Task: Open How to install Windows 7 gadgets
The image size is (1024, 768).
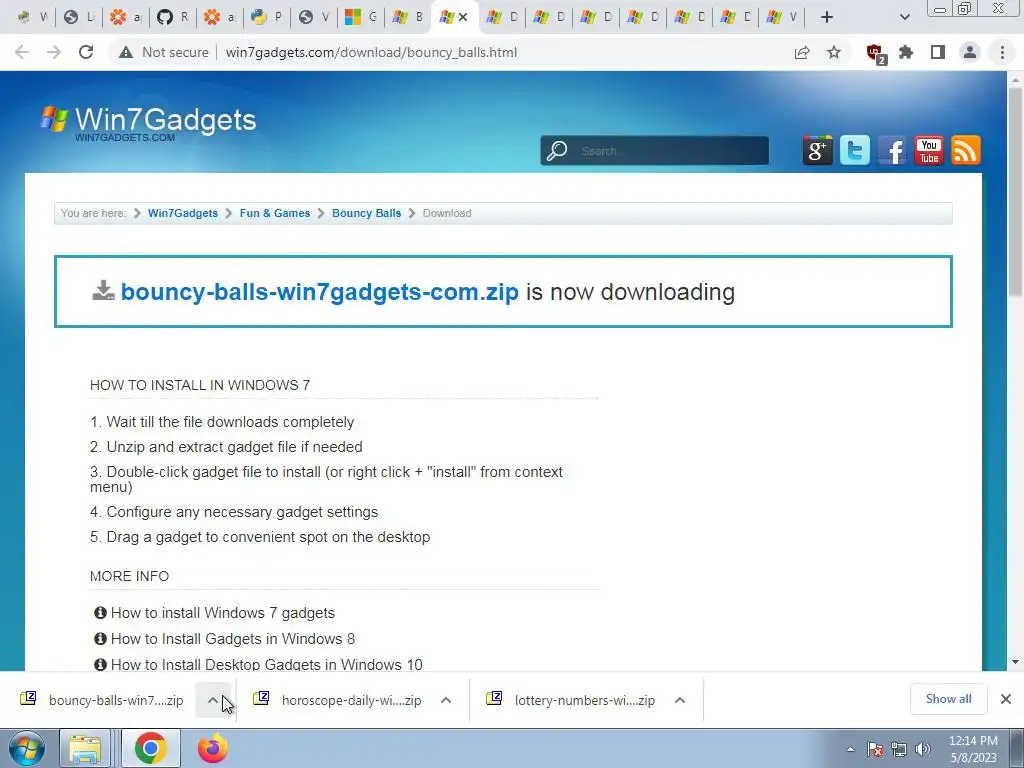Action: tap(223, 613)
